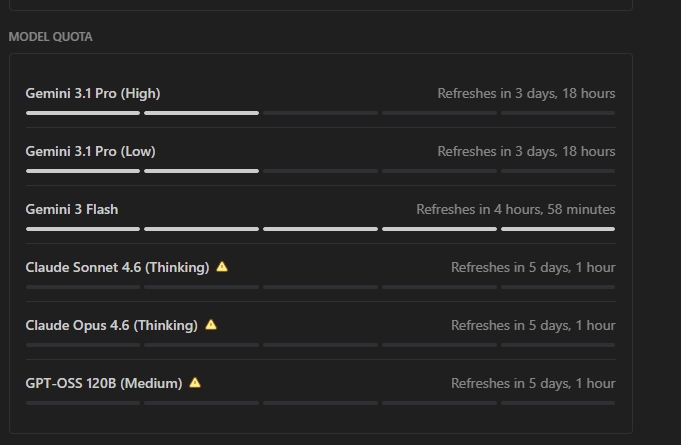Click warning icon beside Claude Opus 4.6
Viewport: 681px width, 445px height.
point(210,325)
